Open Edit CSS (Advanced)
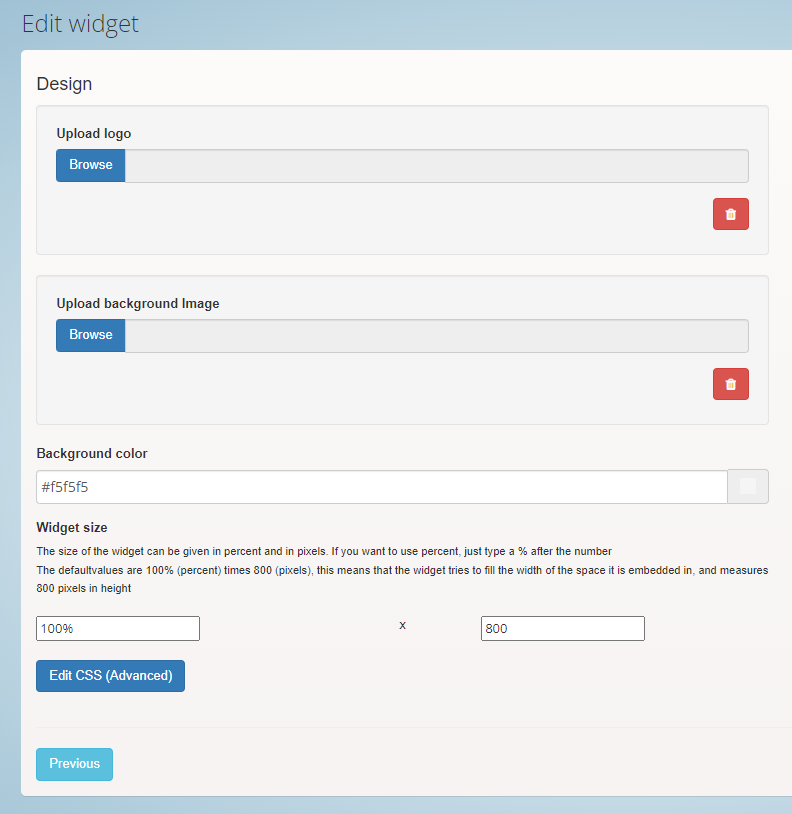The image size is (792, 814). [111, 675]
